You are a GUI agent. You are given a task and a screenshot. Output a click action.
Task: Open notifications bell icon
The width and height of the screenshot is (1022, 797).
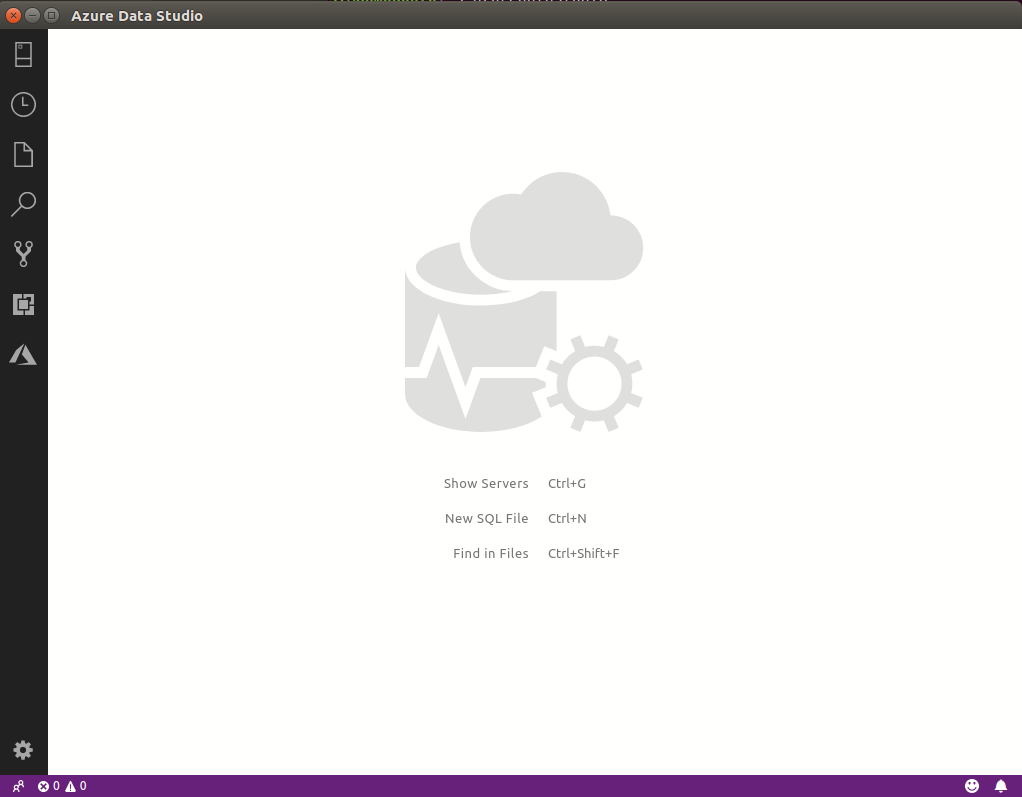[x=1001, y=786]
